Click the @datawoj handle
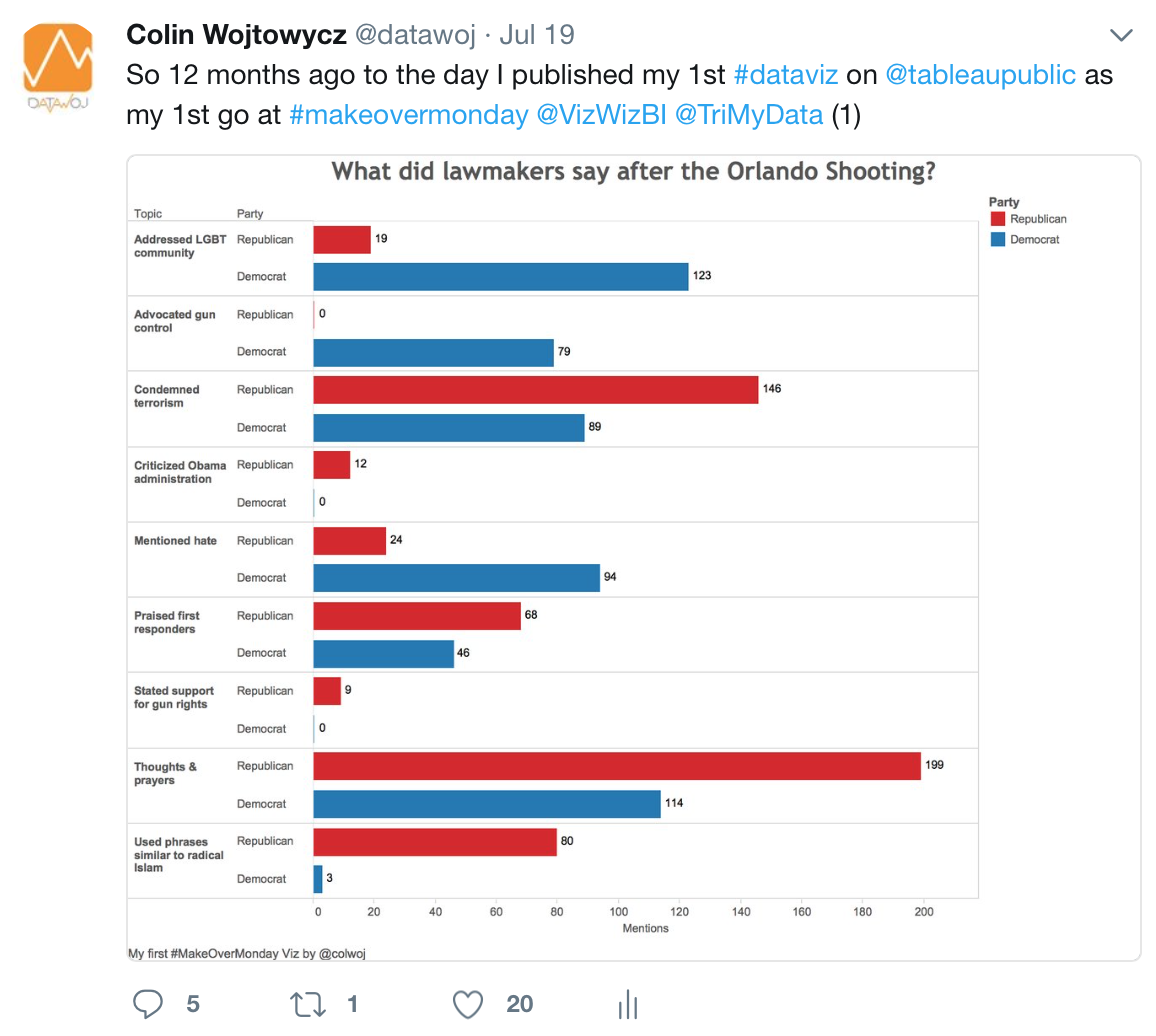Image resolution: width=1156 pixels, height=1036 pixels. (416, 35)
